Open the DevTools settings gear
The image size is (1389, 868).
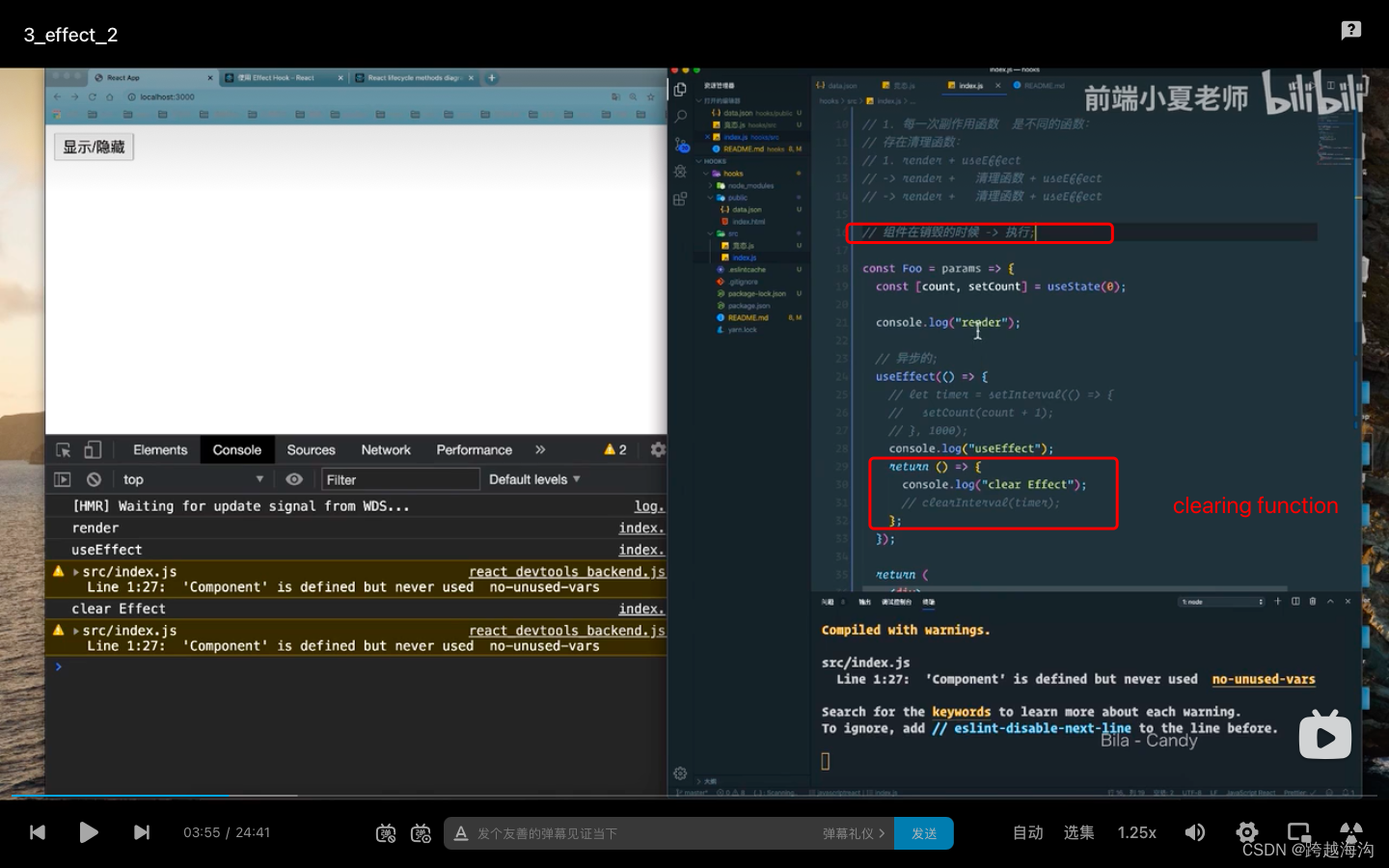click(658, 449)
